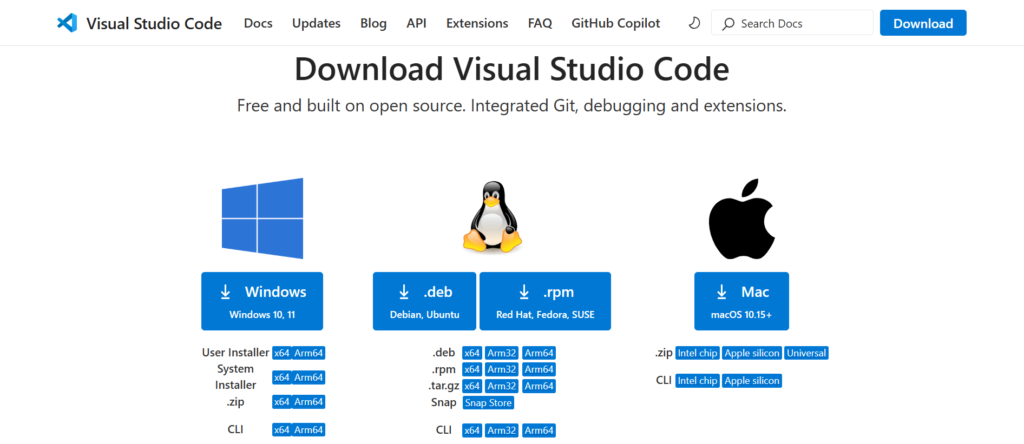1024x444 pixels.
Task: Click the Apple logo graphic
Action: point(741,219)
